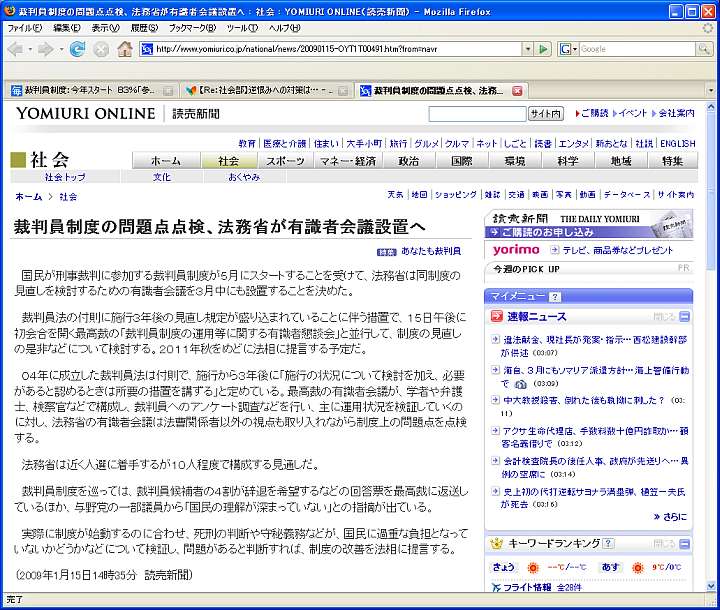Close the active tab with red X
The height and width of the screenshot is (610, 720).
[x=518, y=90]
